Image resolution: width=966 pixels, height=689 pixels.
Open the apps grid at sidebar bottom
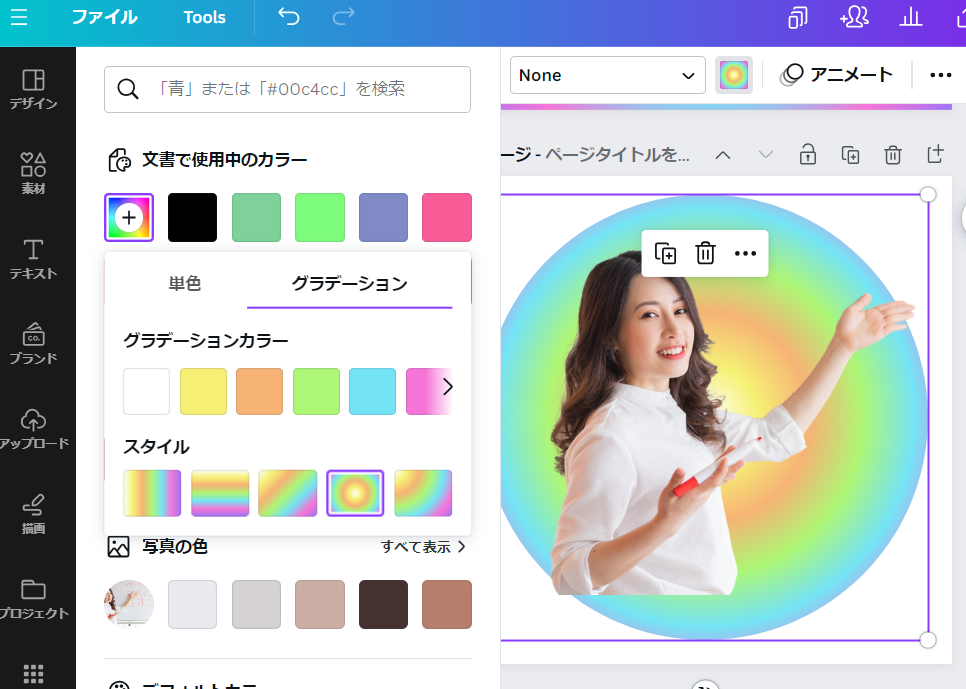(33, 674)
